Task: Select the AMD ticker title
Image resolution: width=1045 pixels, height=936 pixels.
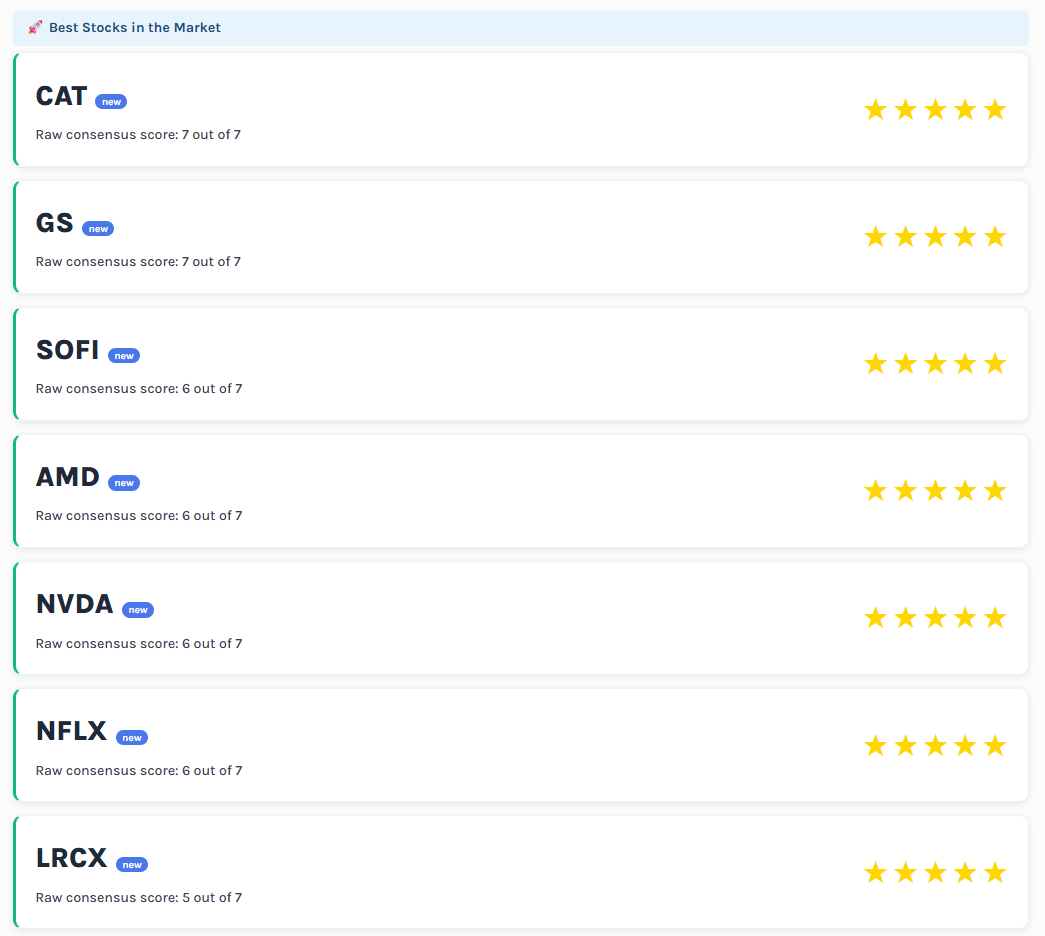Action: click(68, 477)
